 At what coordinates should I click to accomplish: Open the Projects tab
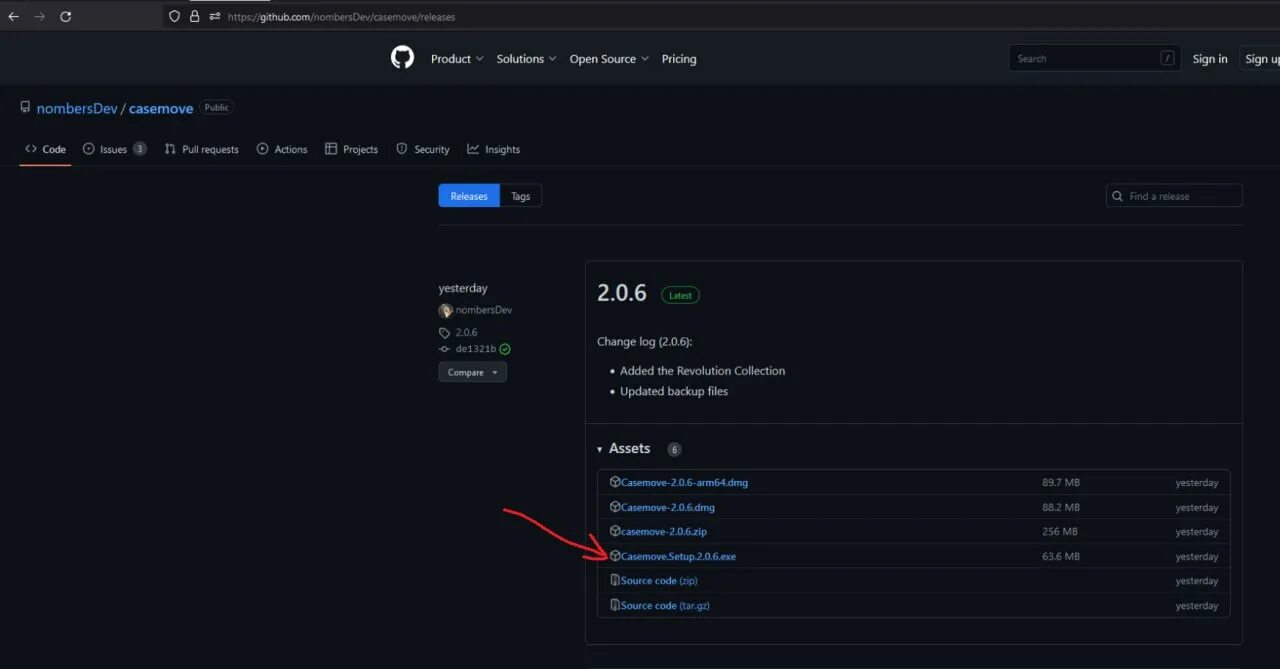(x=352, y=149)
